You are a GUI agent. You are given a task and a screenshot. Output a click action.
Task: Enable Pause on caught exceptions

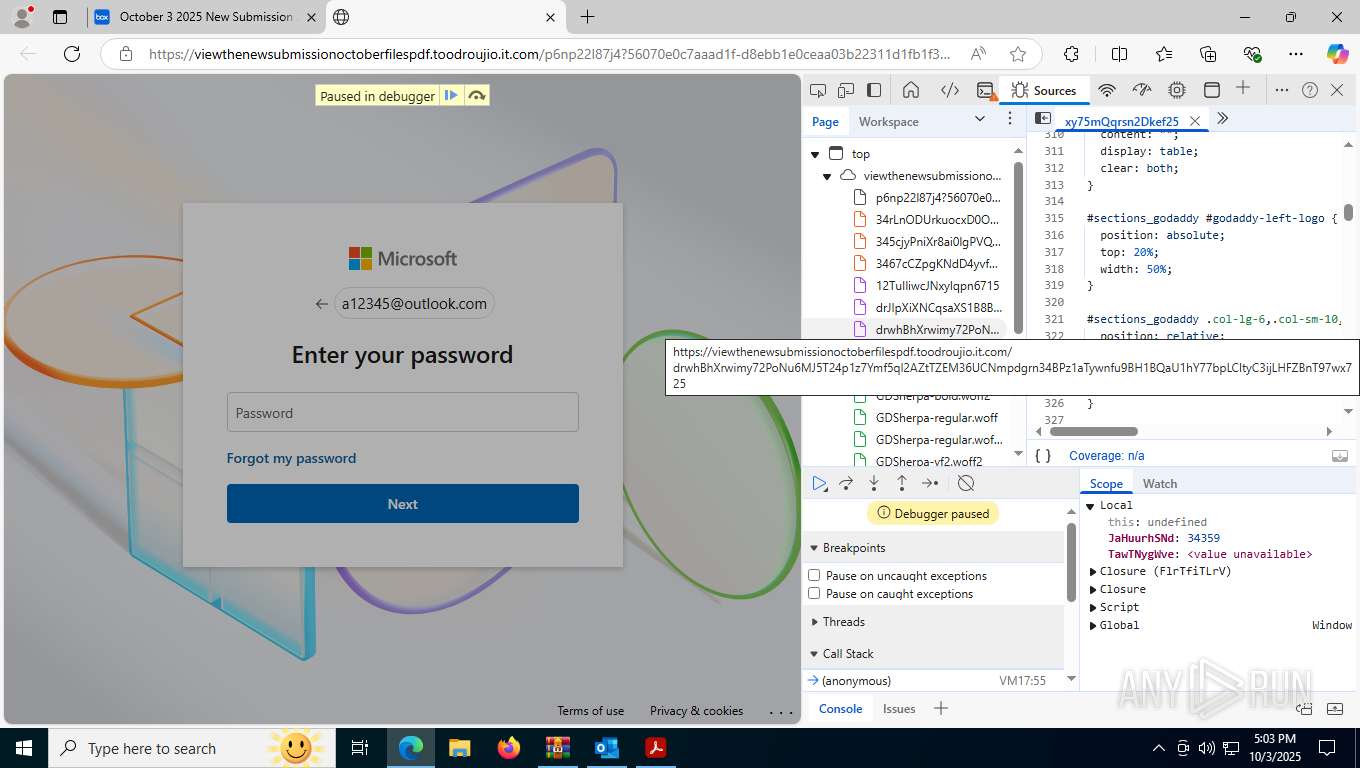coord(814,593)
